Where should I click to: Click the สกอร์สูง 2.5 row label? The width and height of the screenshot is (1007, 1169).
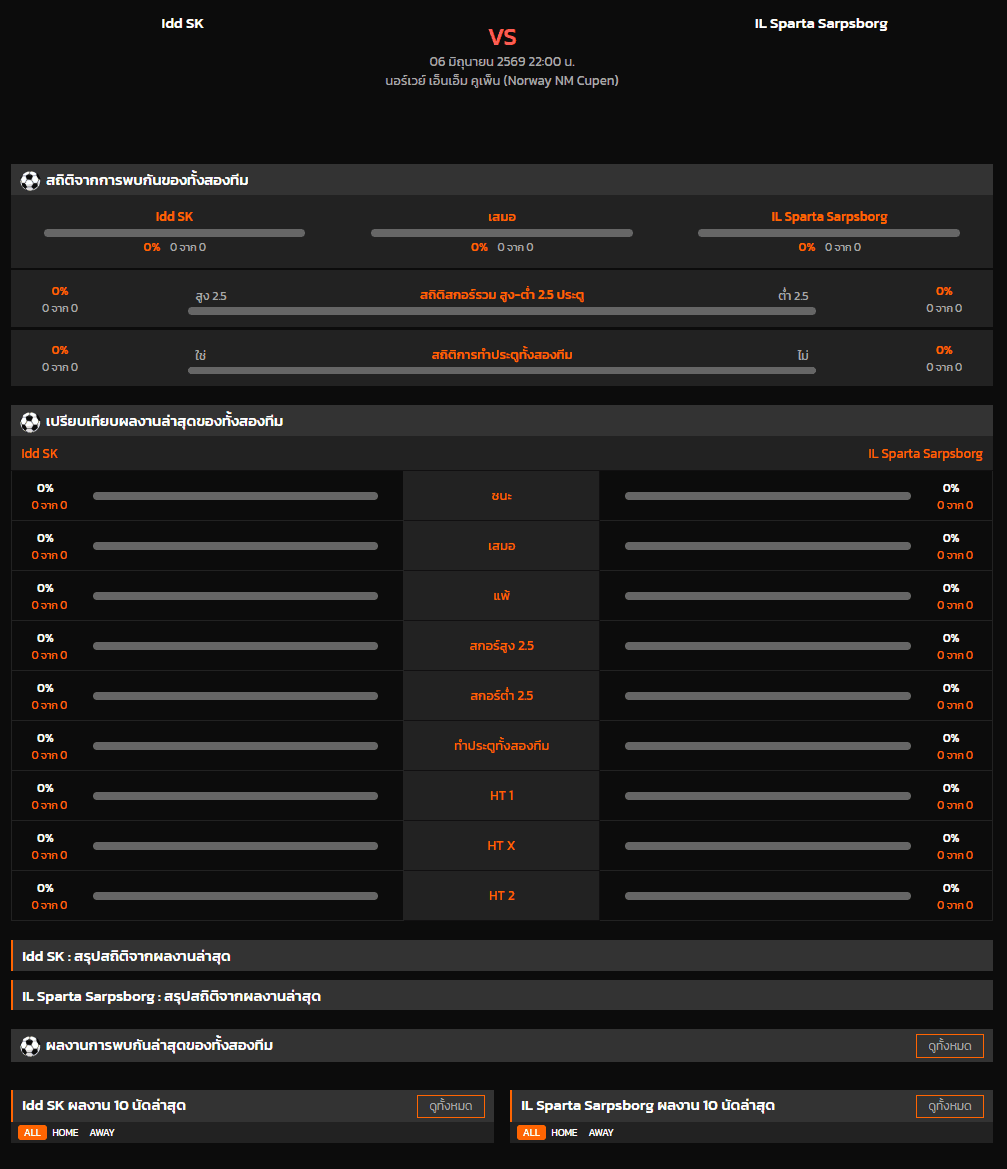[502, 646]
